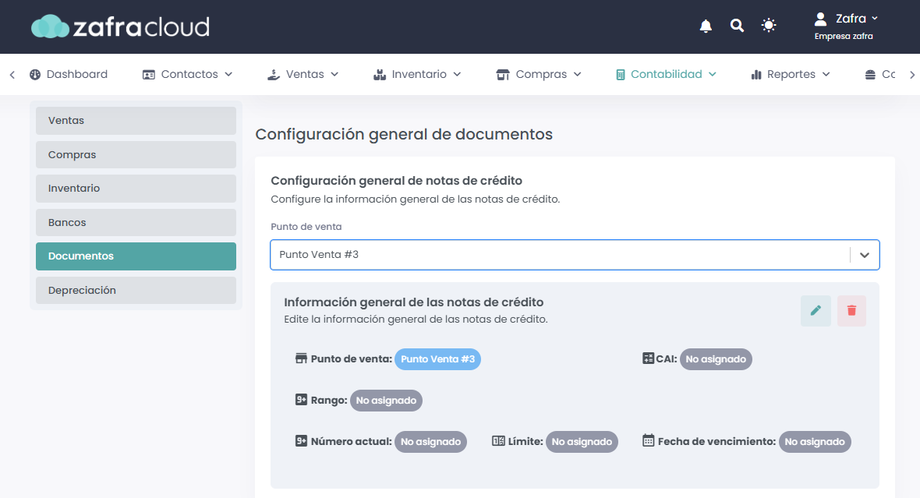Expand the Contabilidad menu

click(665, 74)
